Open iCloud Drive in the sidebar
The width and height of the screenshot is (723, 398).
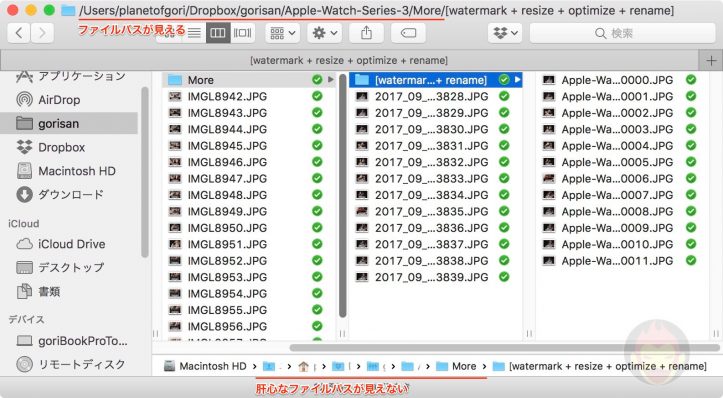(x=69, y=244)
